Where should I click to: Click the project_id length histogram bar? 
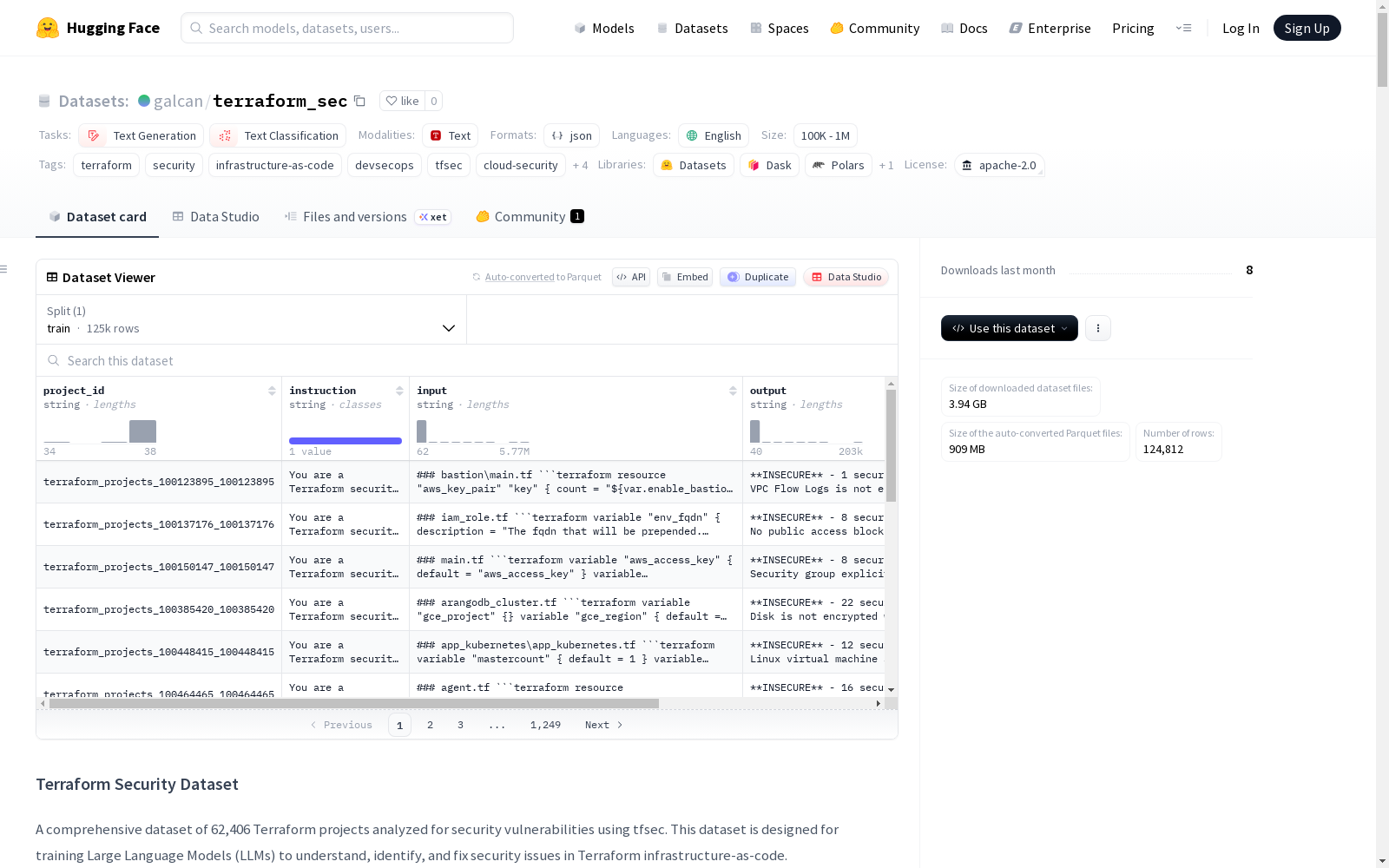142,431
